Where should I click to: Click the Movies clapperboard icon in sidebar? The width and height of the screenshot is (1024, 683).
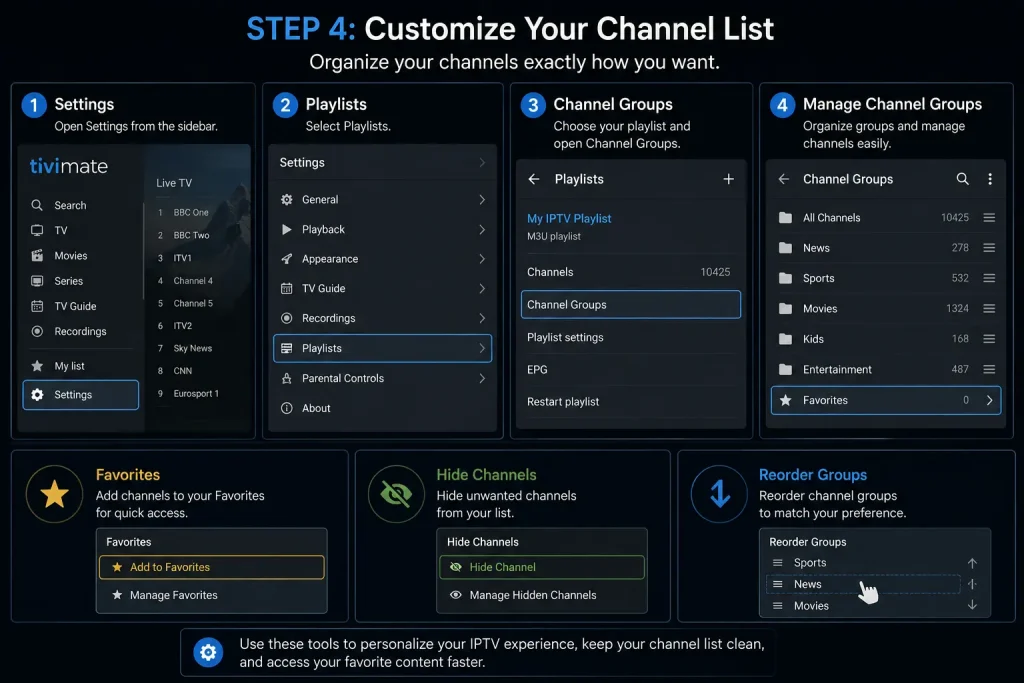click(x=37, y=255)
